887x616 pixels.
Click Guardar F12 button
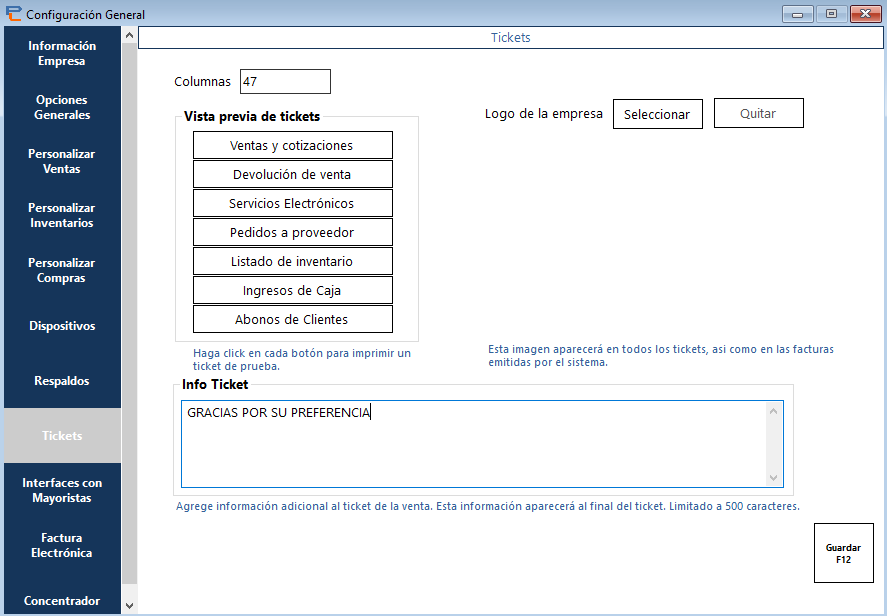[x=843, y=553]
